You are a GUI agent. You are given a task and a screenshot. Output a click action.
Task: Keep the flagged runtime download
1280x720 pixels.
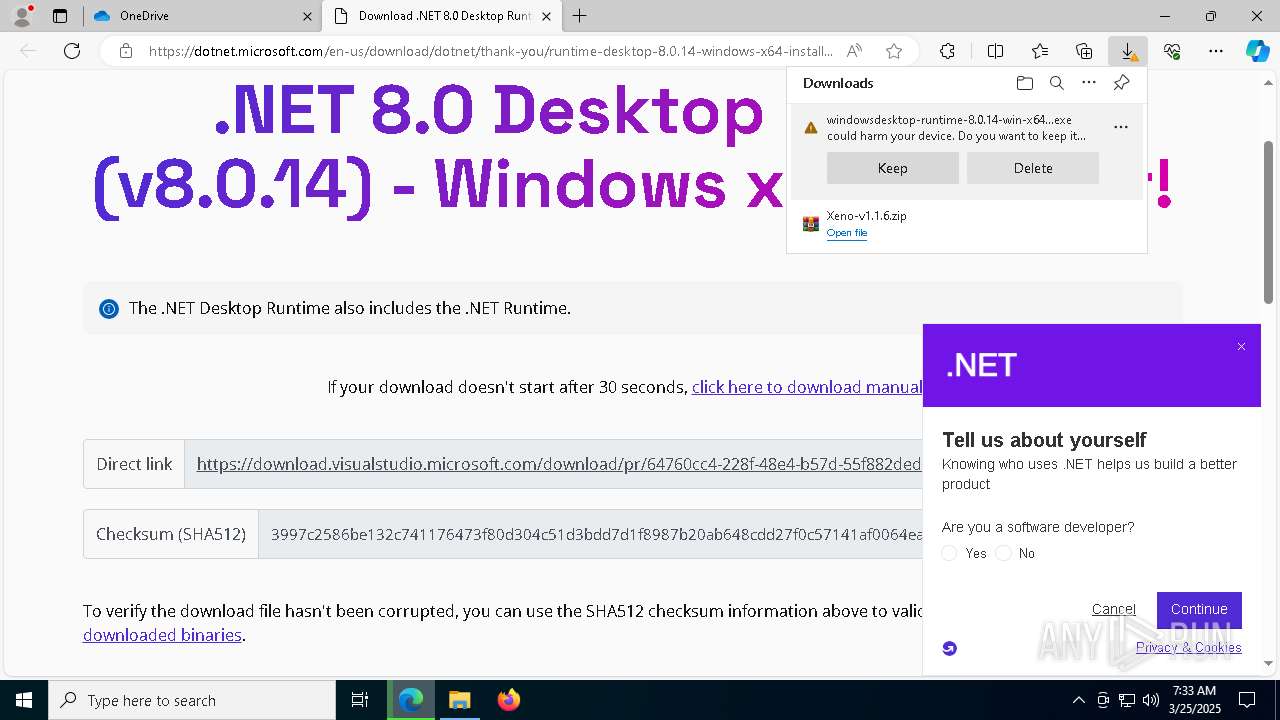pos(893,168)
